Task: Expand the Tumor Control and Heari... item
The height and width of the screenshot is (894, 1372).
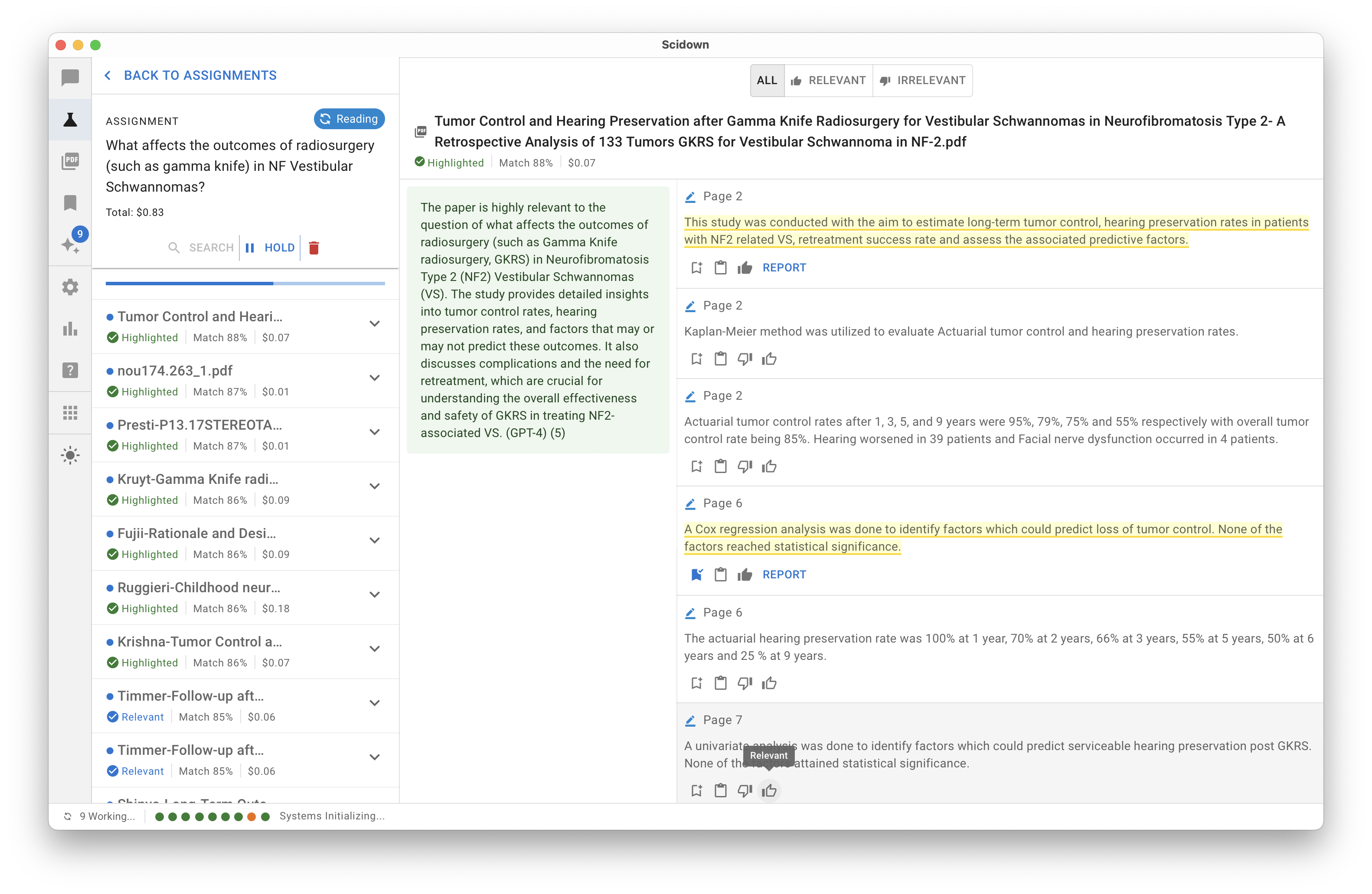Action: click(375, 324)
